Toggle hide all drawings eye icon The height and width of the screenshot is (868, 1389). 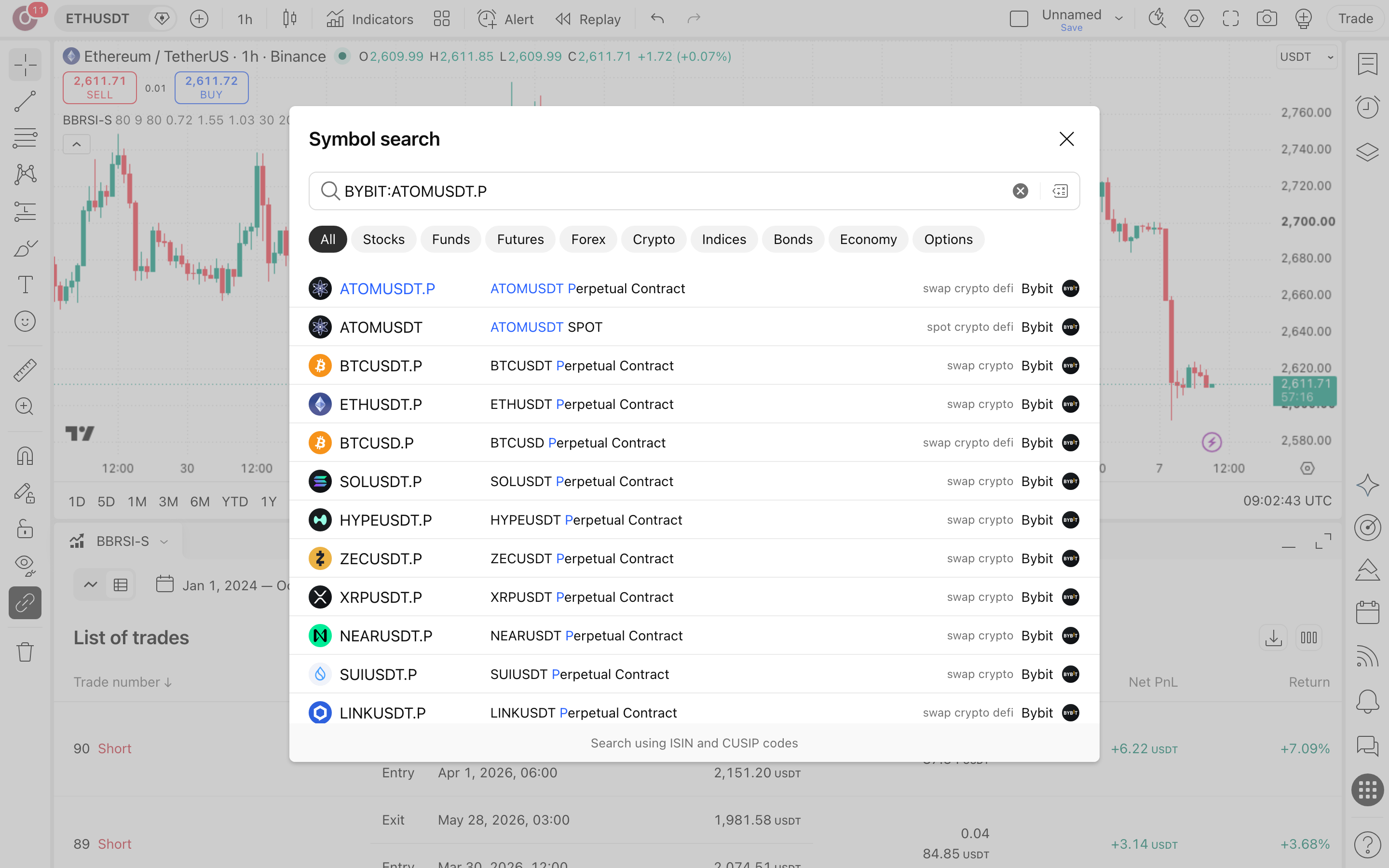[25, 566]
